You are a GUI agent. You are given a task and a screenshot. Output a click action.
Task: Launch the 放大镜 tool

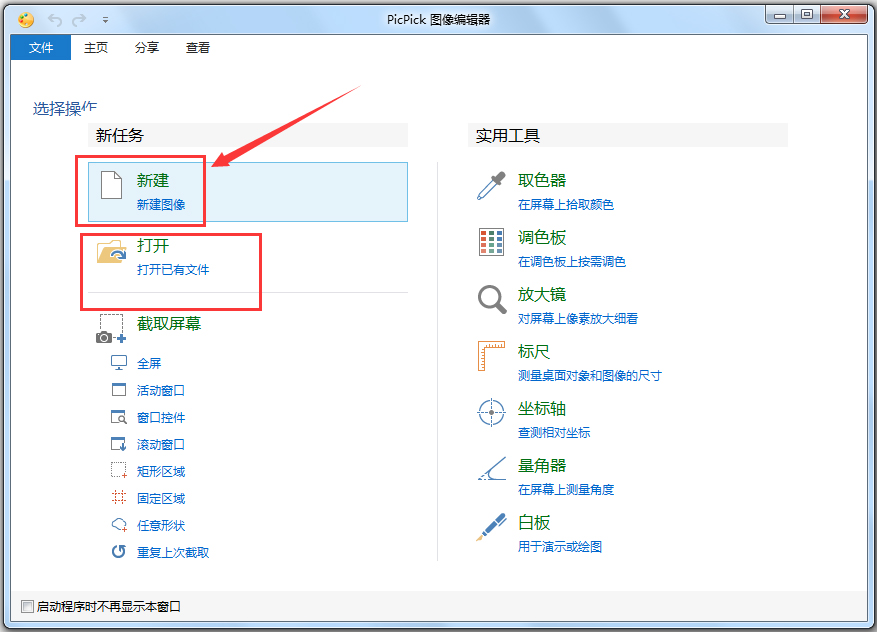point(541,294)
